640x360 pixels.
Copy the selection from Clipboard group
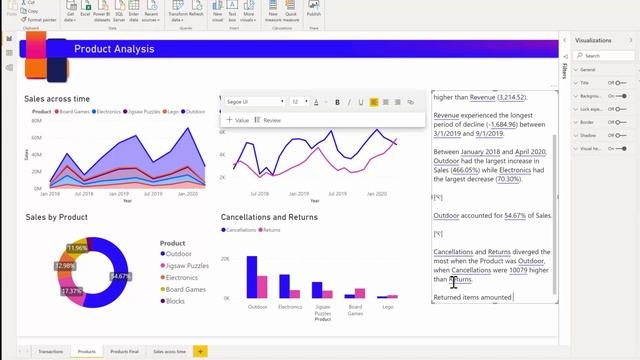point(29,11)
